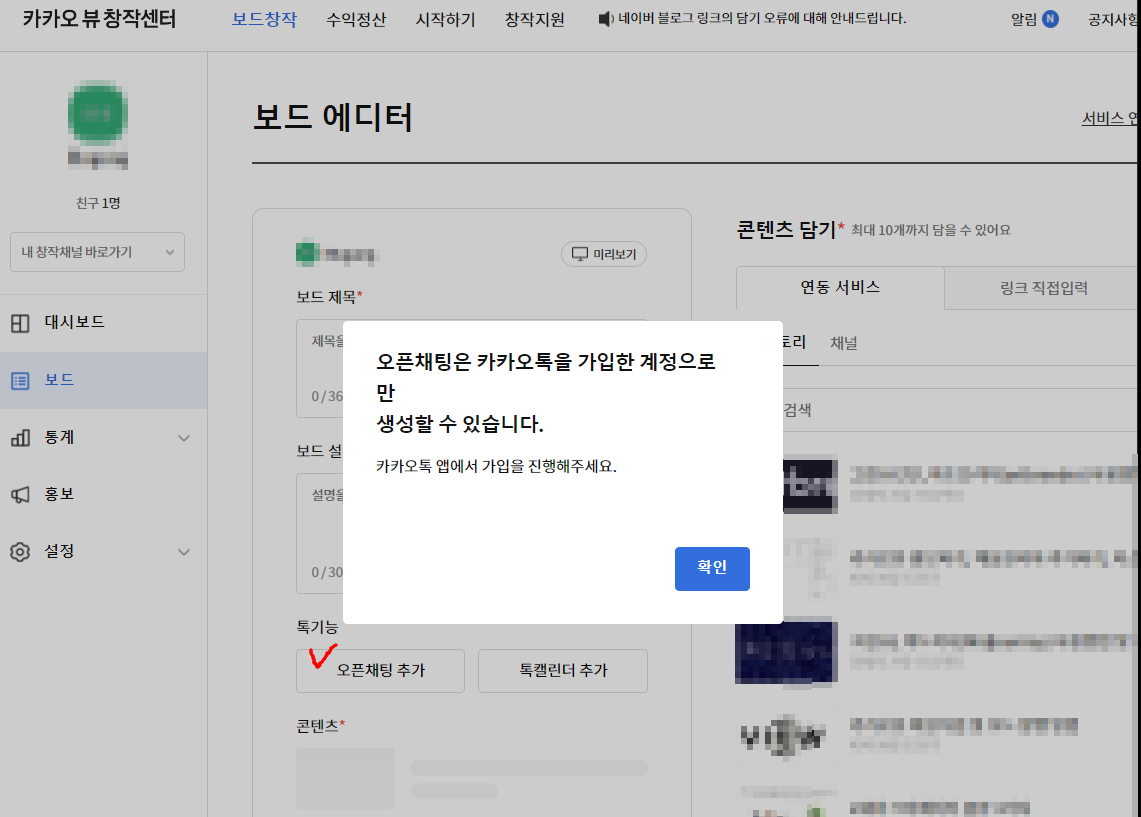Click the 미리보기 button
Screen dimensions: 1141x817
pyautogui.click(x=604, y=254)
